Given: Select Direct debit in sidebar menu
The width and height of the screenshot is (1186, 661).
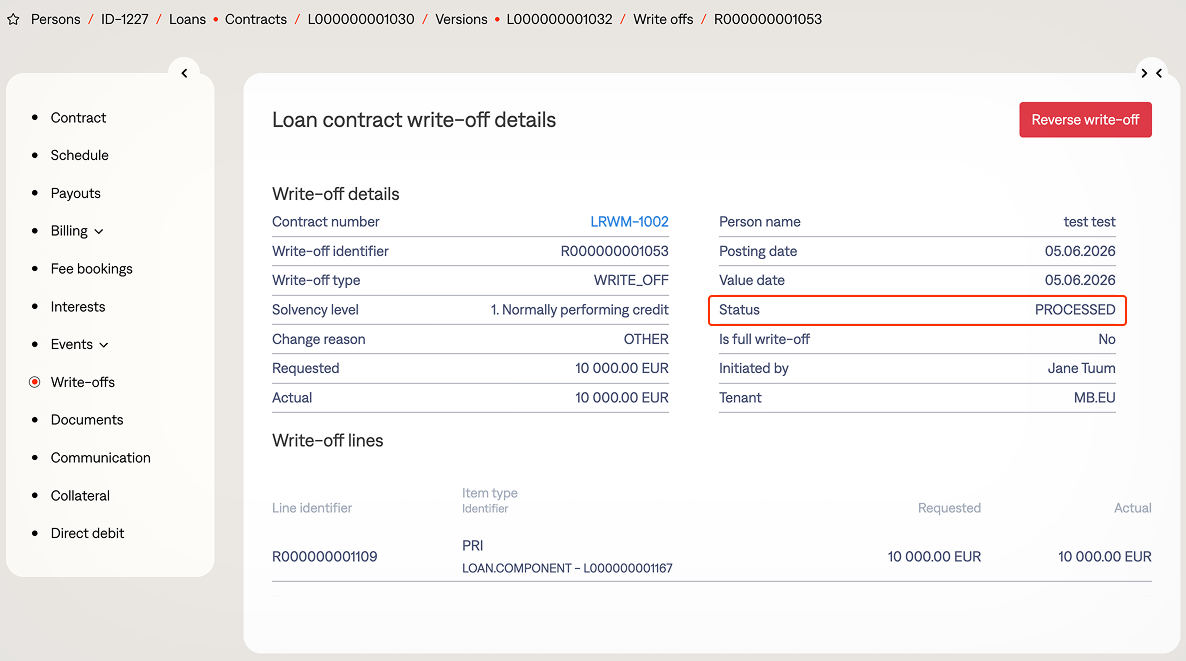Looking at the screenshot, I should tap(87, 534).
